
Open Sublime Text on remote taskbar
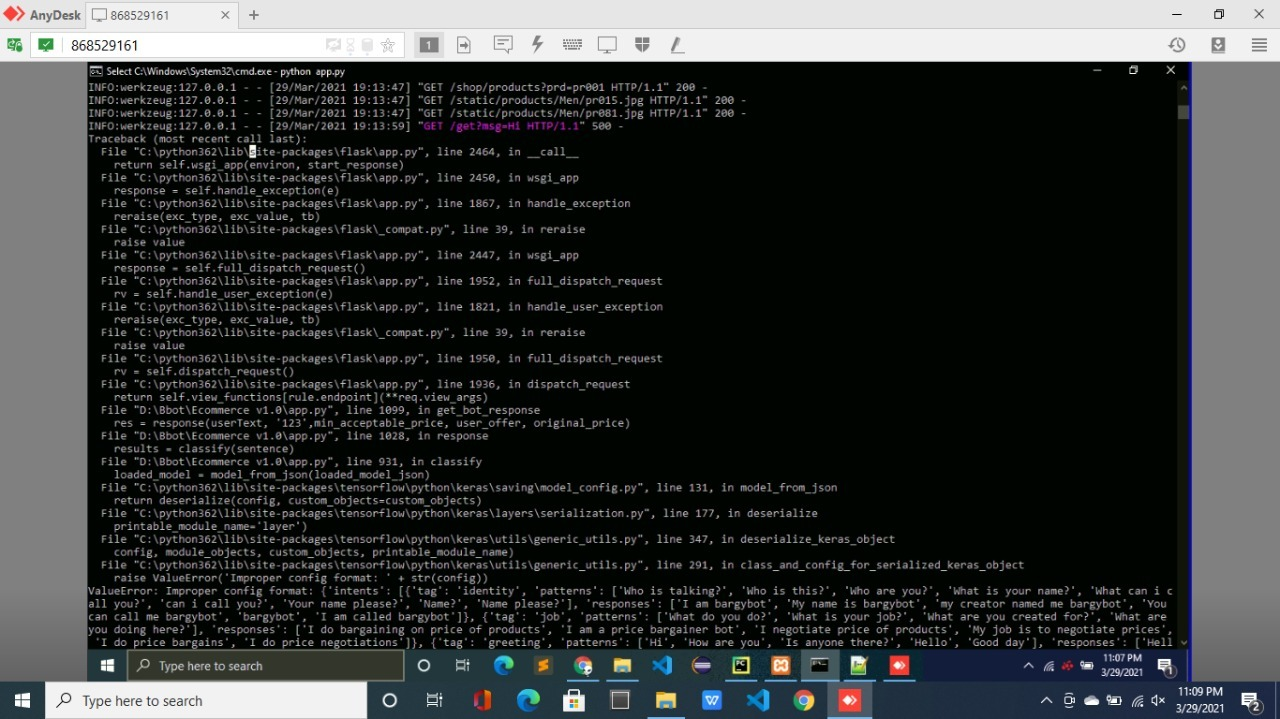coord(543,666)
